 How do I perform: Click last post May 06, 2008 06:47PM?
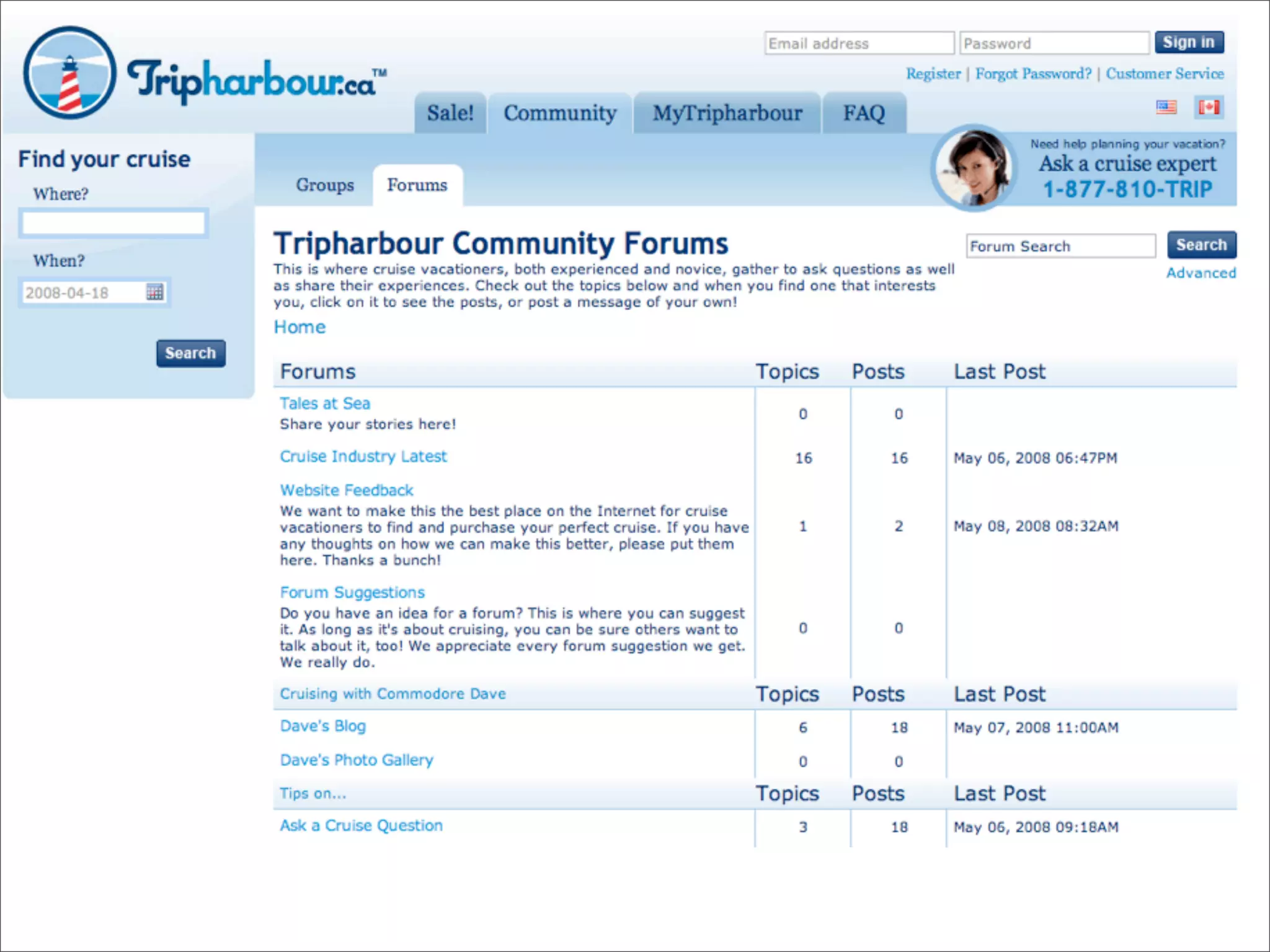click(x=1036, y=459)
